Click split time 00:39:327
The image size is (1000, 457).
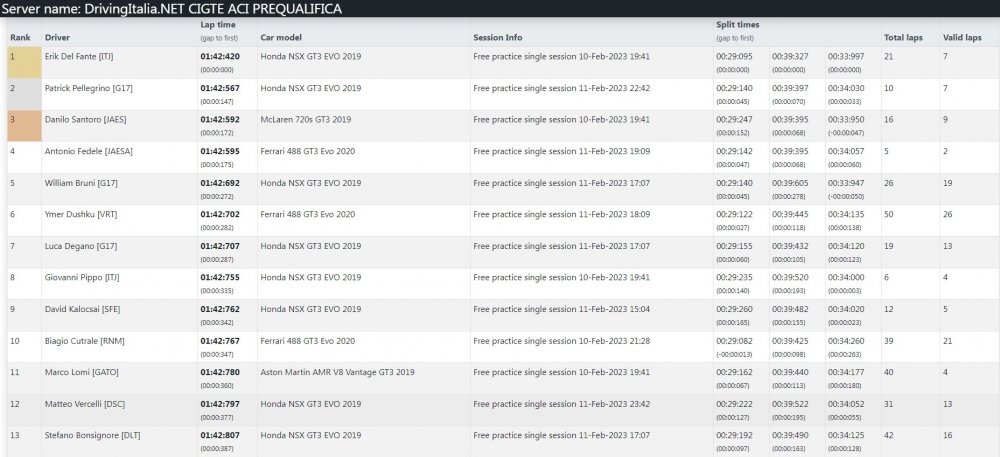790,57
